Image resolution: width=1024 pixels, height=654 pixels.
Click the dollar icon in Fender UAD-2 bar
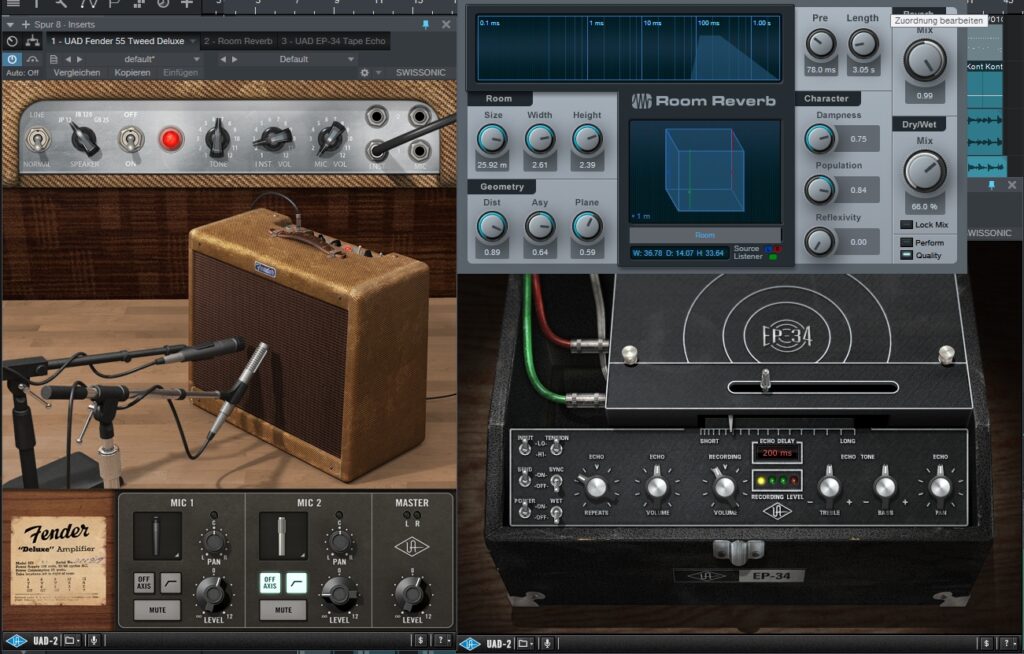(421, 641)
